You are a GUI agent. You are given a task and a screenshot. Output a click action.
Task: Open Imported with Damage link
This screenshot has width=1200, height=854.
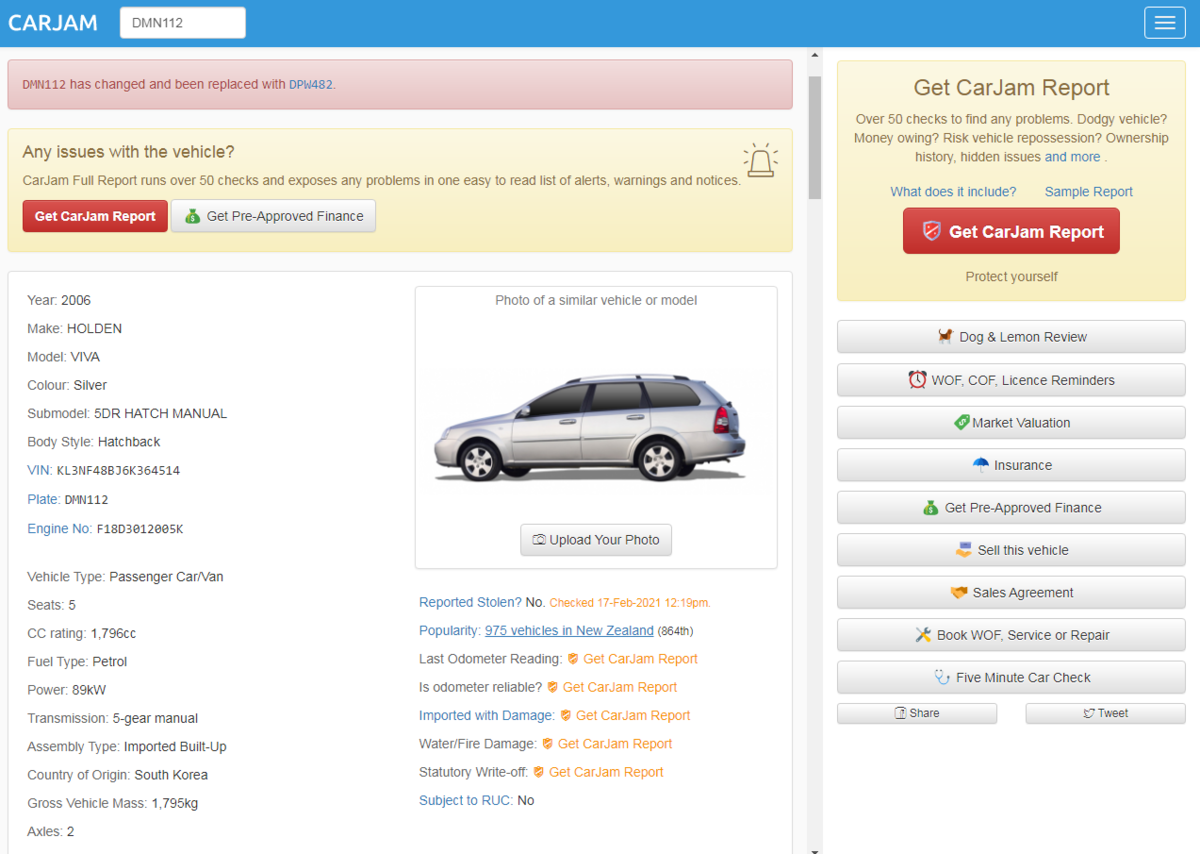(486, 716)
